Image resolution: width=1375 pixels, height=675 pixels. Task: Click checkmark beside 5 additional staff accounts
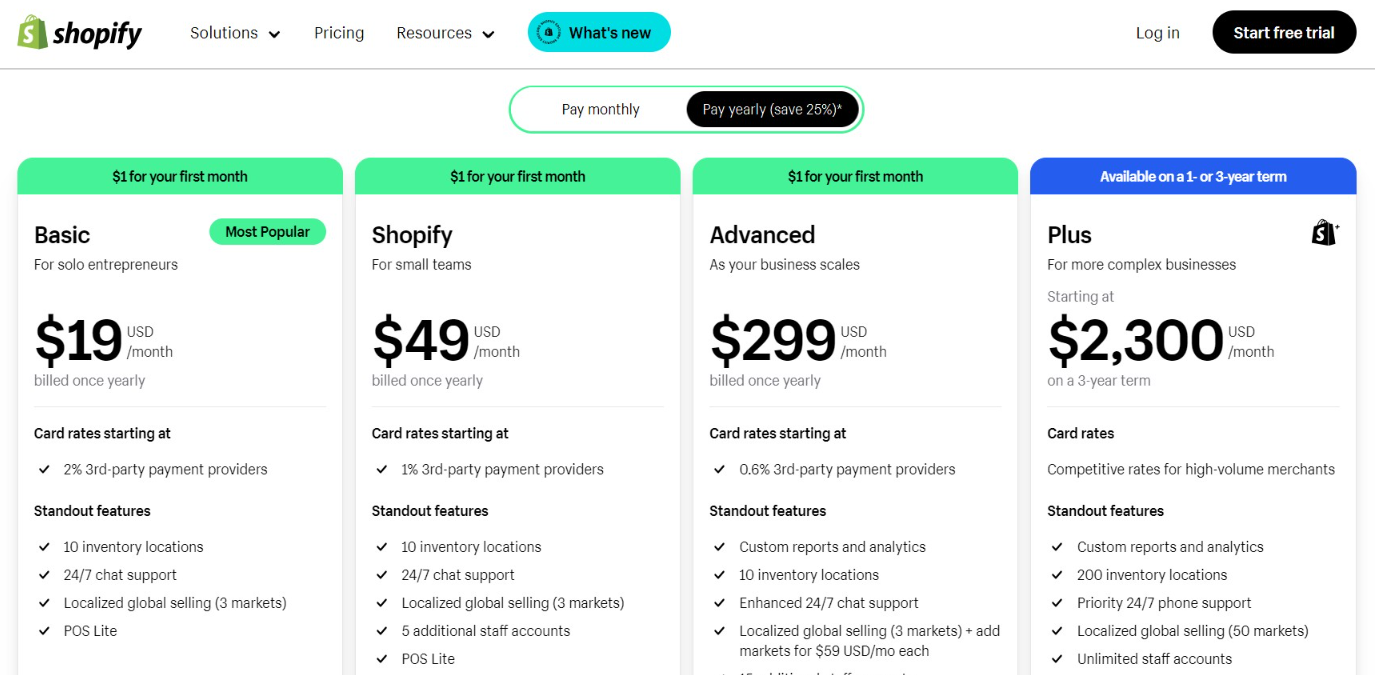[x=382, y=631]
